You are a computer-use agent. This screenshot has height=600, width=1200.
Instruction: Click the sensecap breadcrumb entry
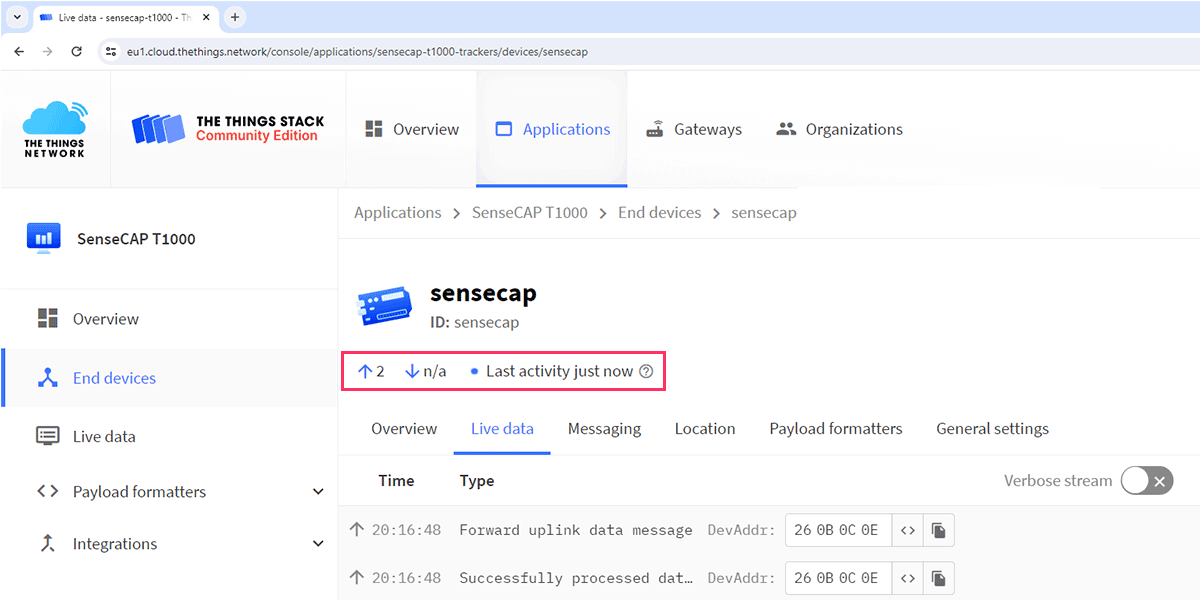tap(764, 212)
